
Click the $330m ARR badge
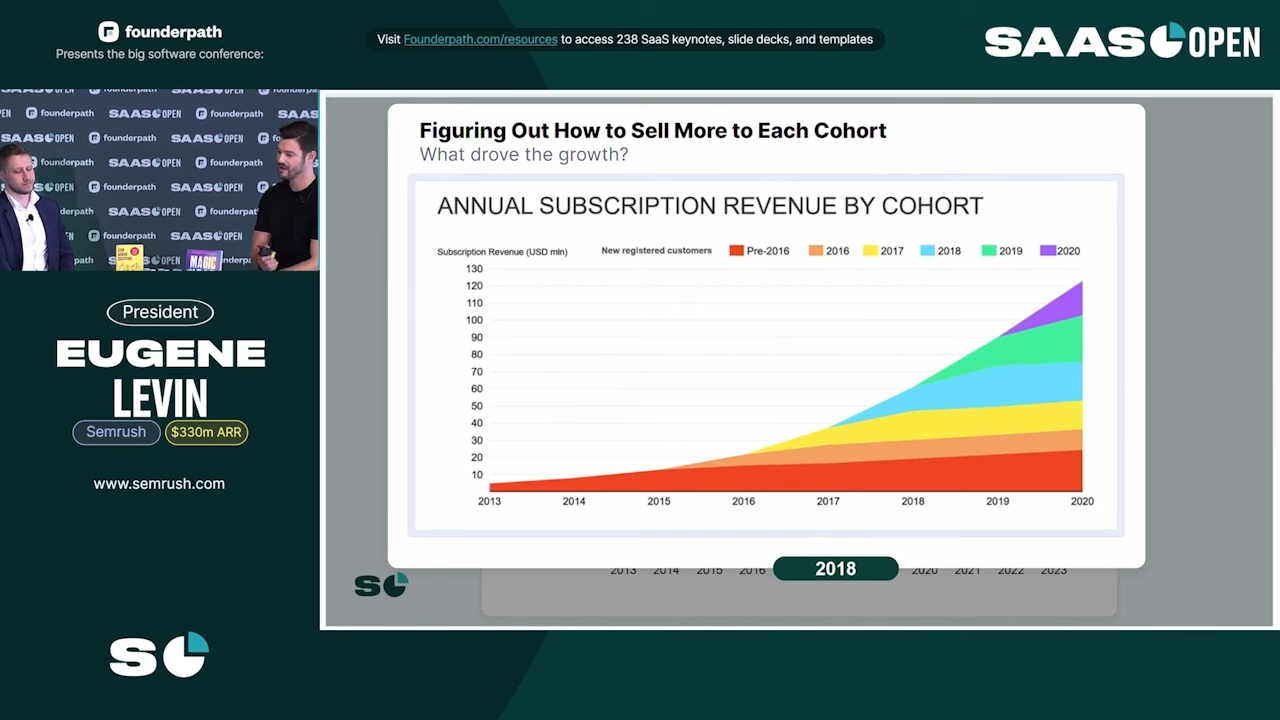pos(206,432)
